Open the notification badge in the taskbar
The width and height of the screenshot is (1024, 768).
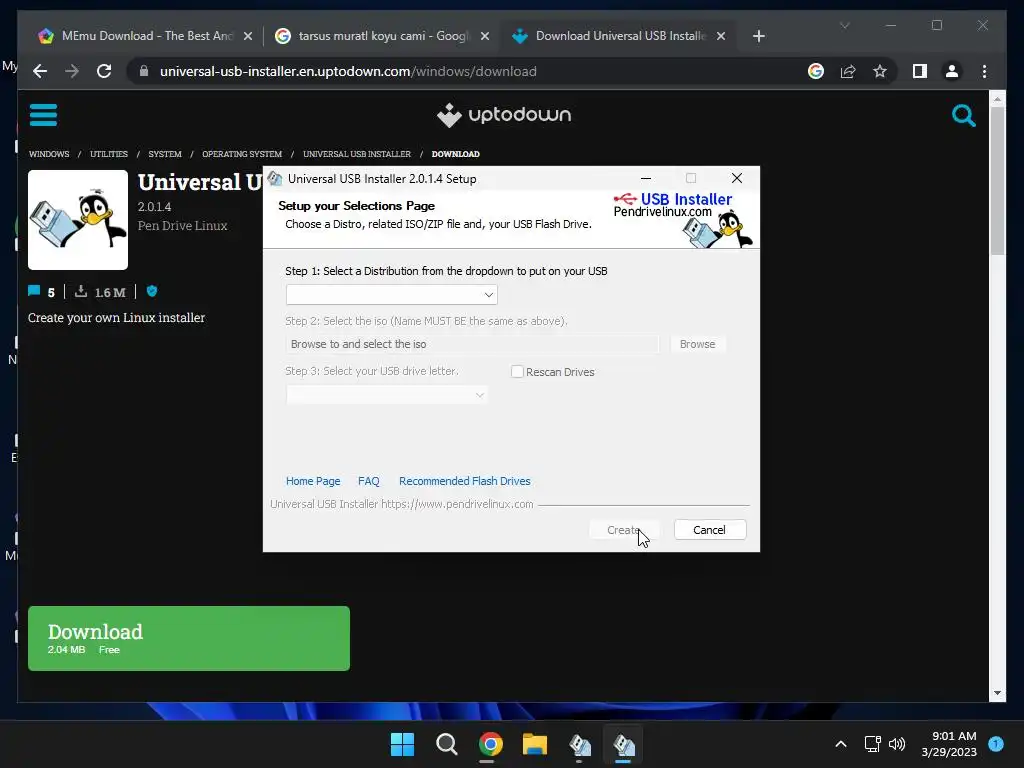[x=996, y=744]
